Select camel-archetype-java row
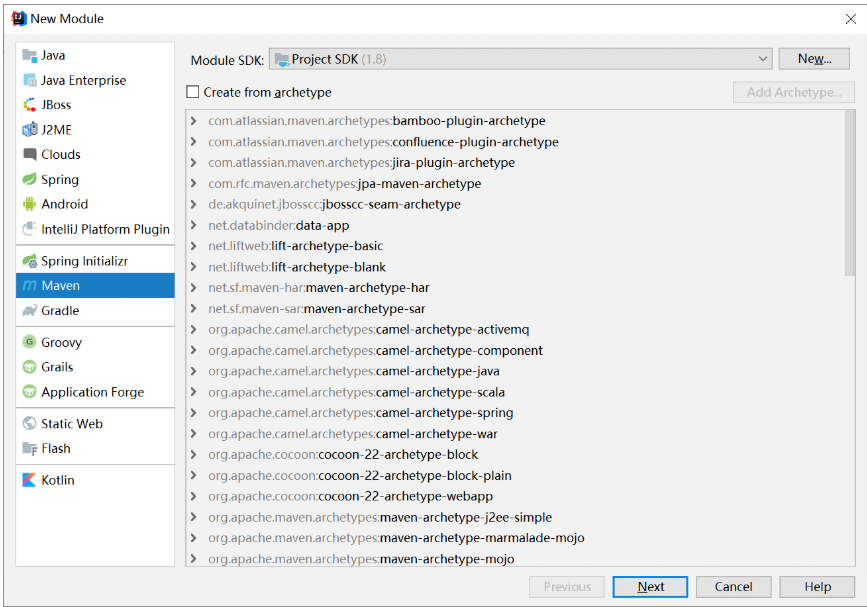867x607 pixels. coord(515,371)
